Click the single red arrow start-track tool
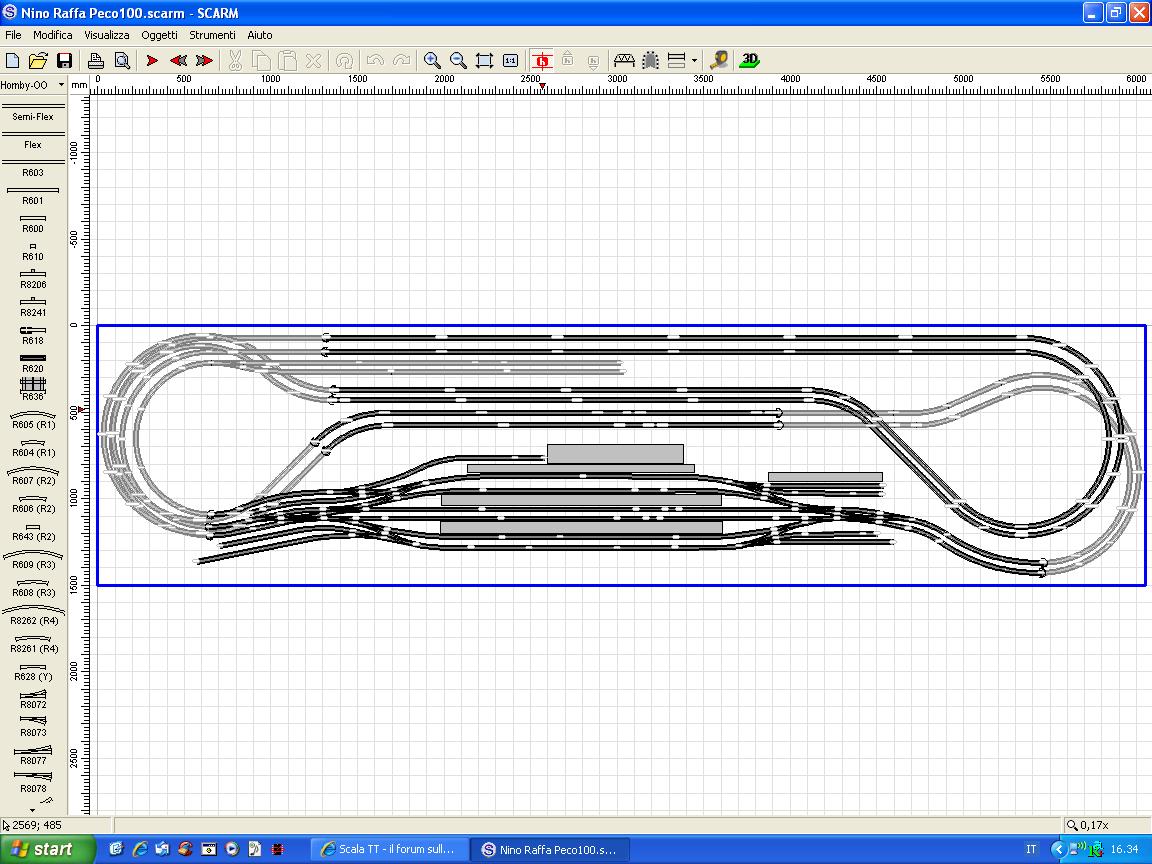Screen dimensions: 1152x864 [x=152, y=60]
